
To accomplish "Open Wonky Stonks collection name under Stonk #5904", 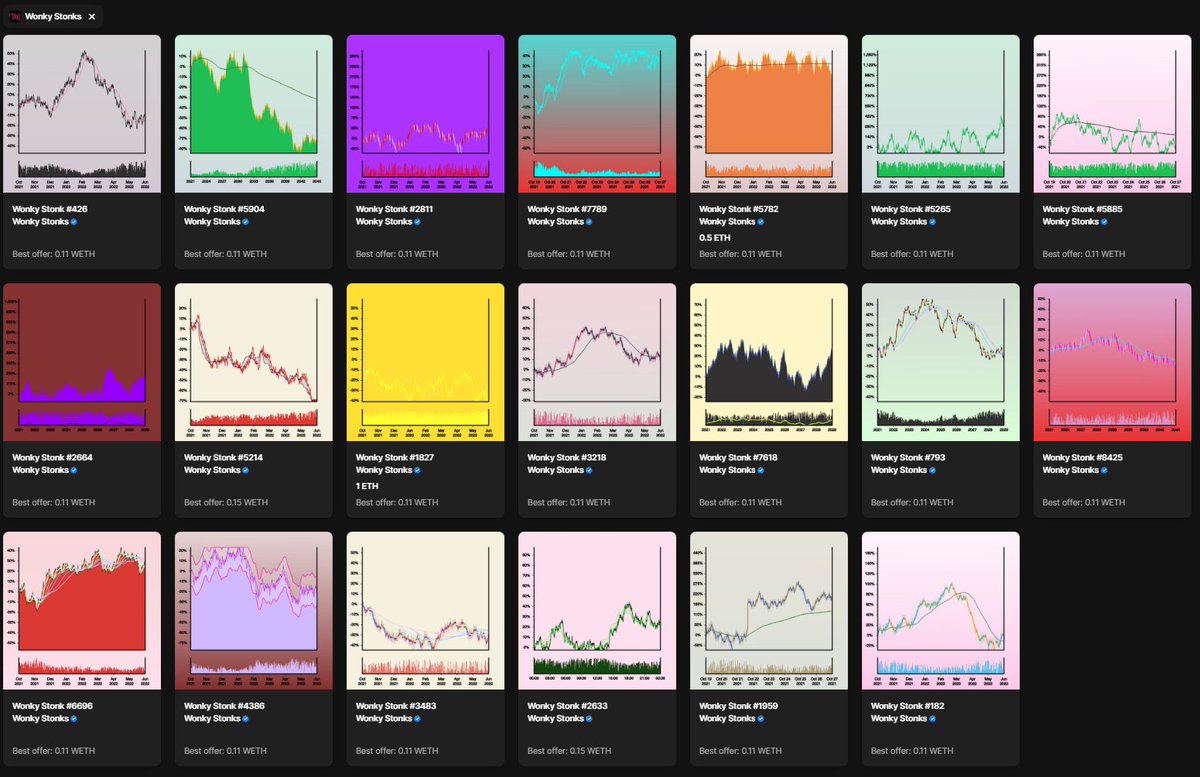I will tap(211, 222).
